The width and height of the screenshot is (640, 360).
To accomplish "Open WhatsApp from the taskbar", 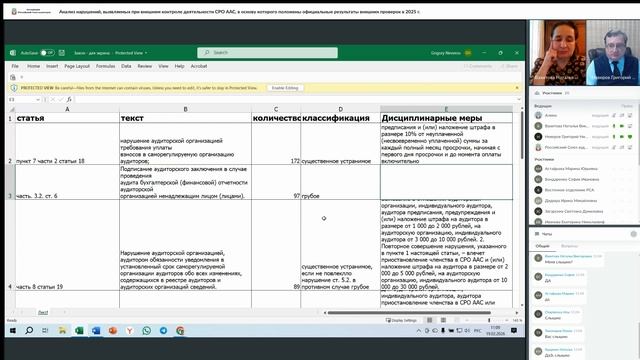I will point(147,331).
